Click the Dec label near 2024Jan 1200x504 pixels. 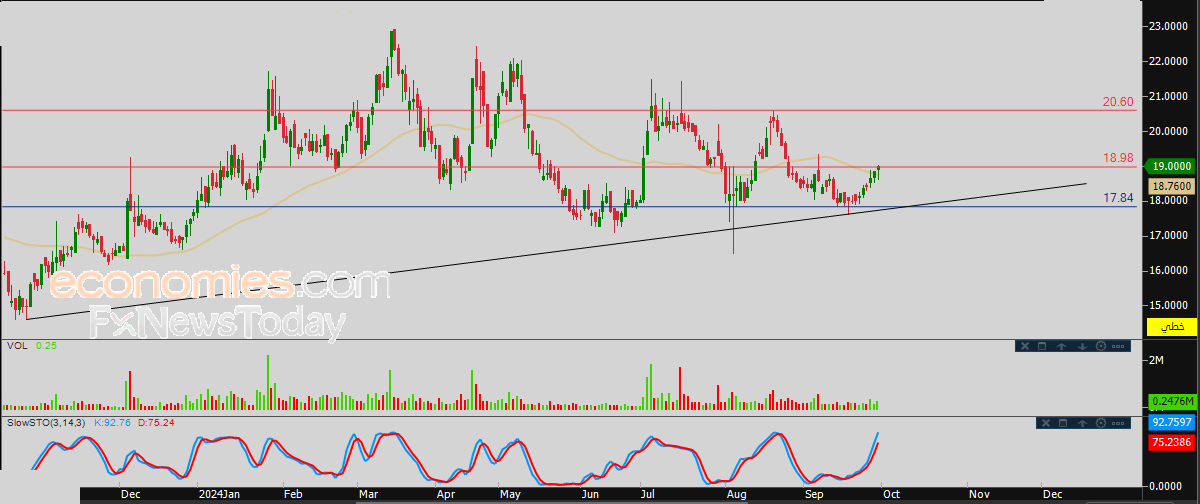coord(131,494)
